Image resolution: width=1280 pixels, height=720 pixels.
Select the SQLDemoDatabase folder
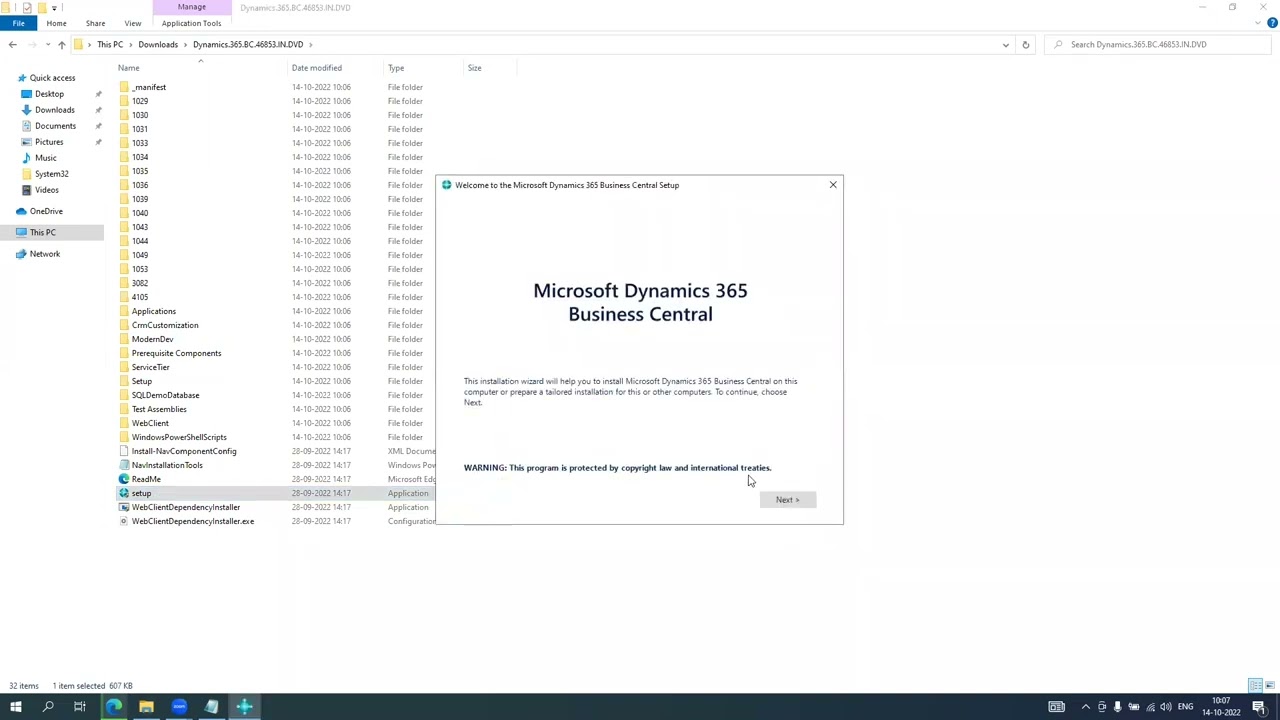pyautogui.click(x=165, y=395)
